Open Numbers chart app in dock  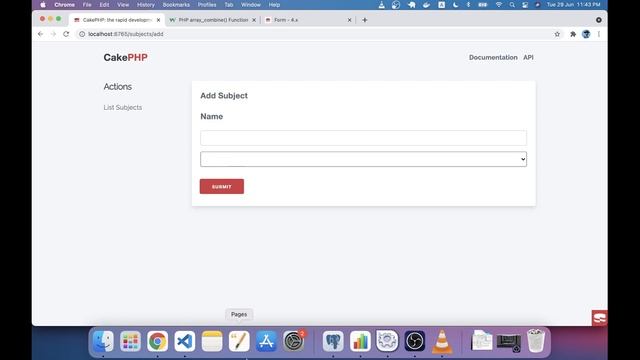coord(360,341)
